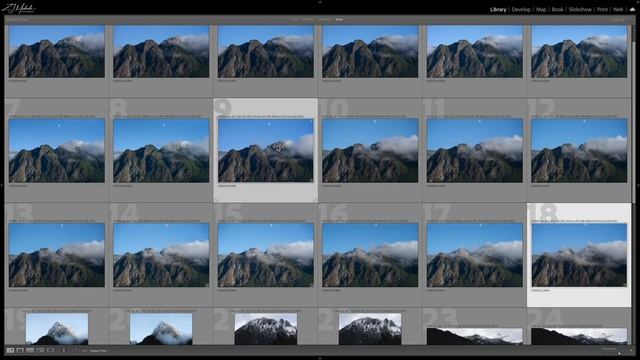The height and width of the screenshot is (360, 640).
Task: Select photo in grid cell 10
Action: 370,151
